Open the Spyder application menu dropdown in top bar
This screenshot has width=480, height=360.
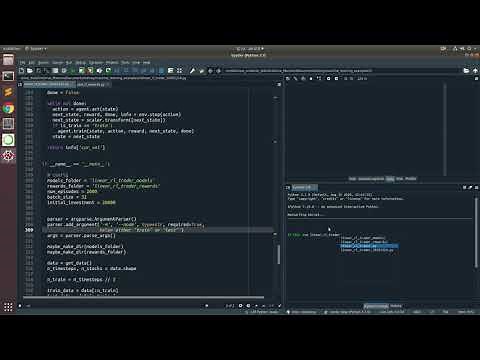(x=36, y=49)
